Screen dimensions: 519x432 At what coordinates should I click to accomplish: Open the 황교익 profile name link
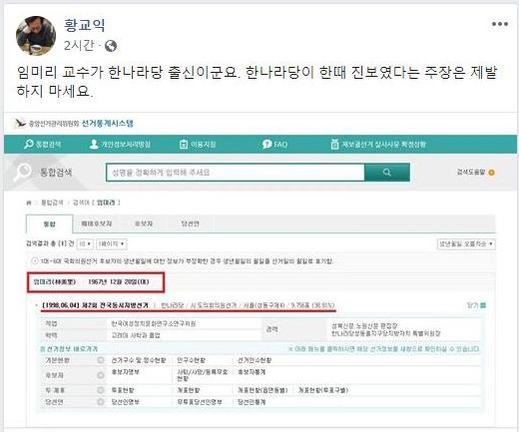85,25
